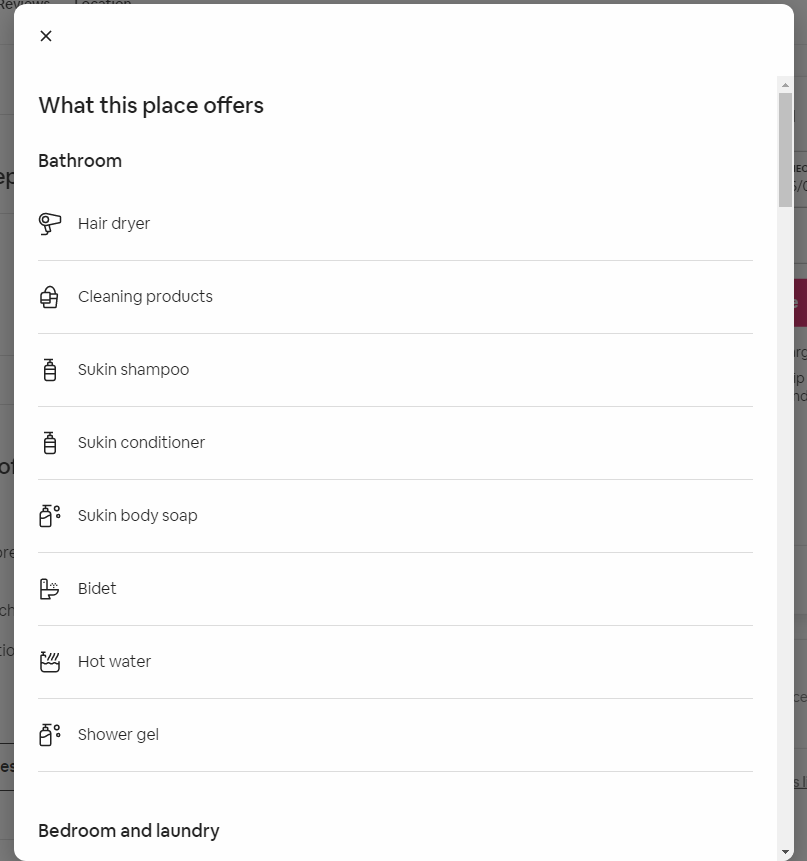Click the "Bathroom" section heading
807x861 pixels.
80,161
